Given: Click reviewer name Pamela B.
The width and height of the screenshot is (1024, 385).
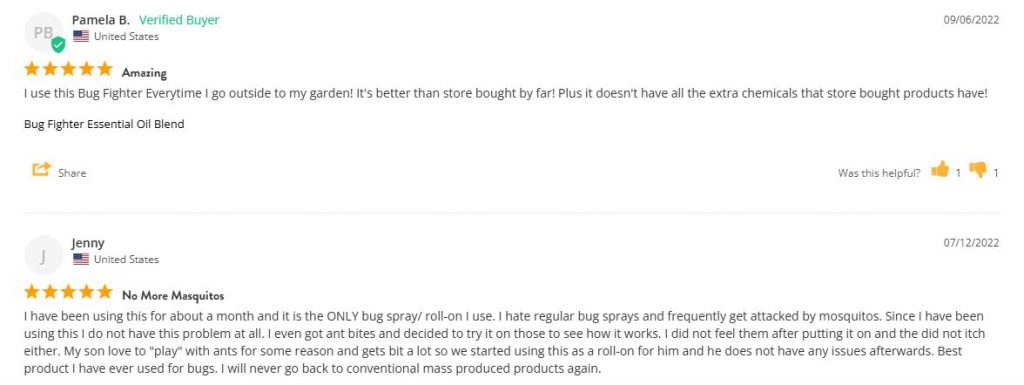Looking at the screenshot, I should point(101,20).
